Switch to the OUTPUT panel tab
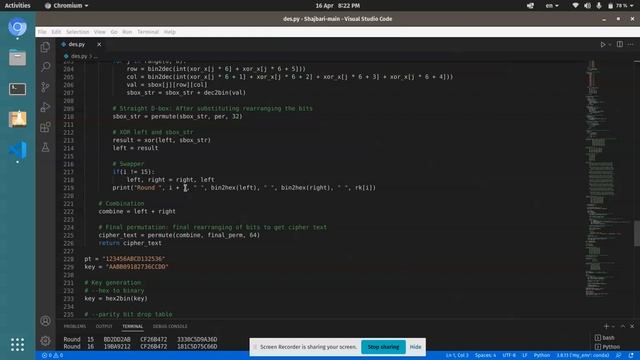This screenshot has height=360, width=640. [104, 326]
